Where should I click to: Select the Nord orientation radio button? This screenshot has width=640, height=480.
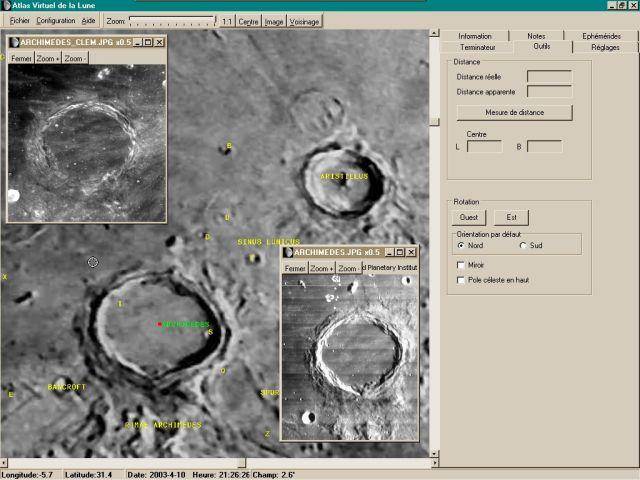461,245
